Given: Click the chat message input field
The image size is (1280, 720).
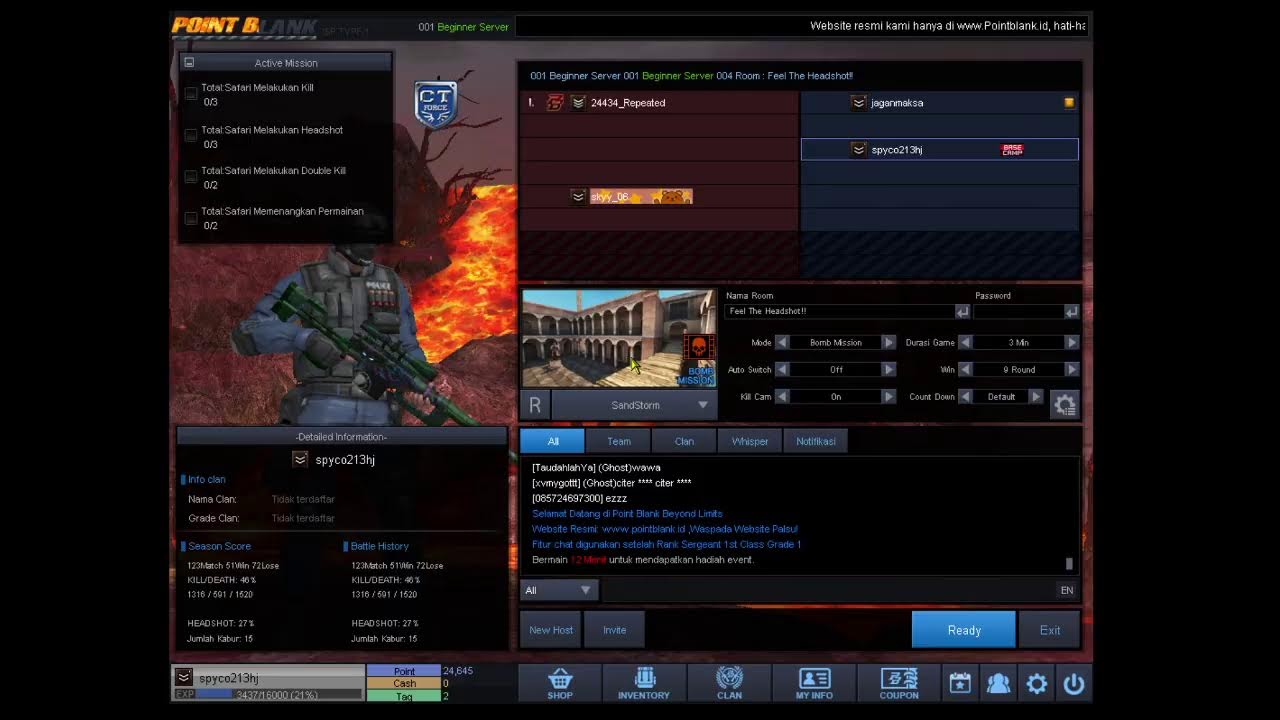Looking at the screenshot, I should pyautogui.click(x=827, y=590).
